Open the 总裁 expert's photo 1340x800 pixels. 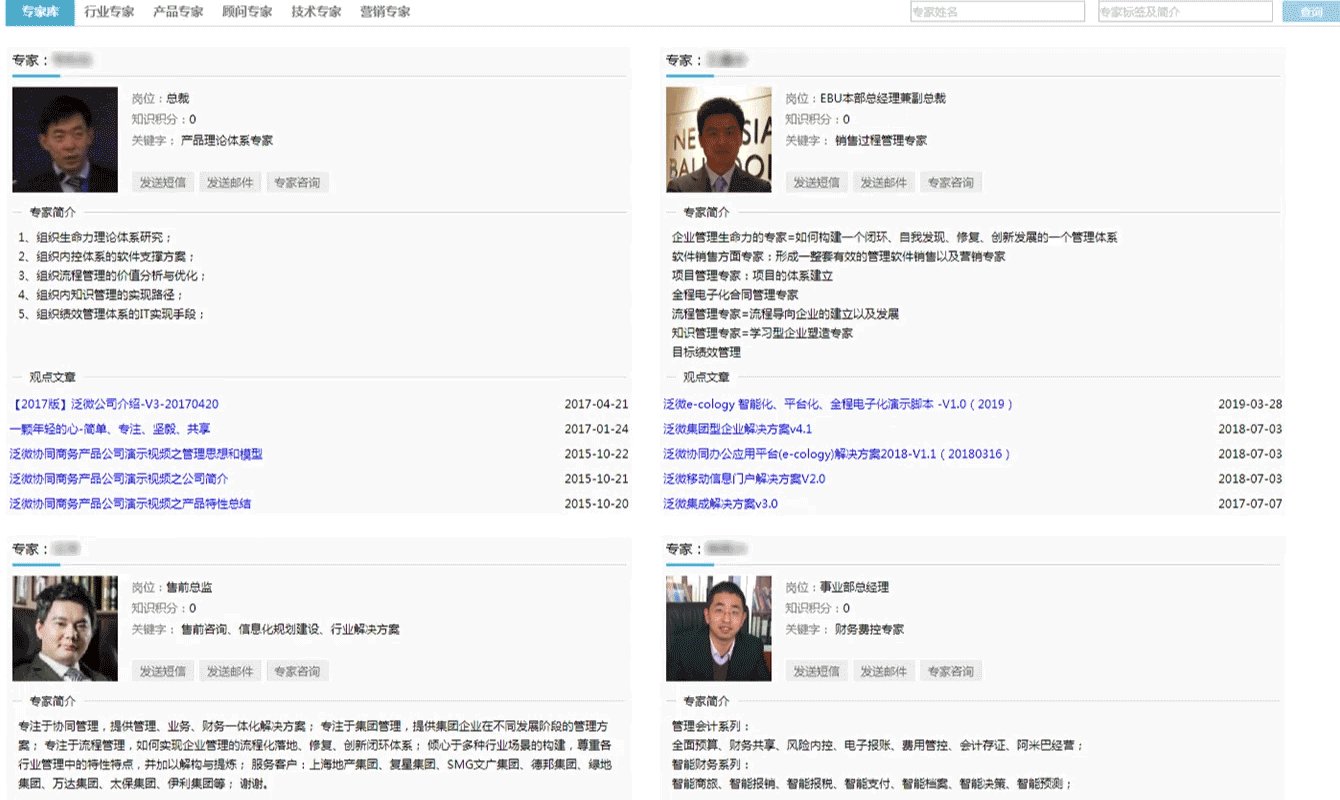[x=65, y=139]
